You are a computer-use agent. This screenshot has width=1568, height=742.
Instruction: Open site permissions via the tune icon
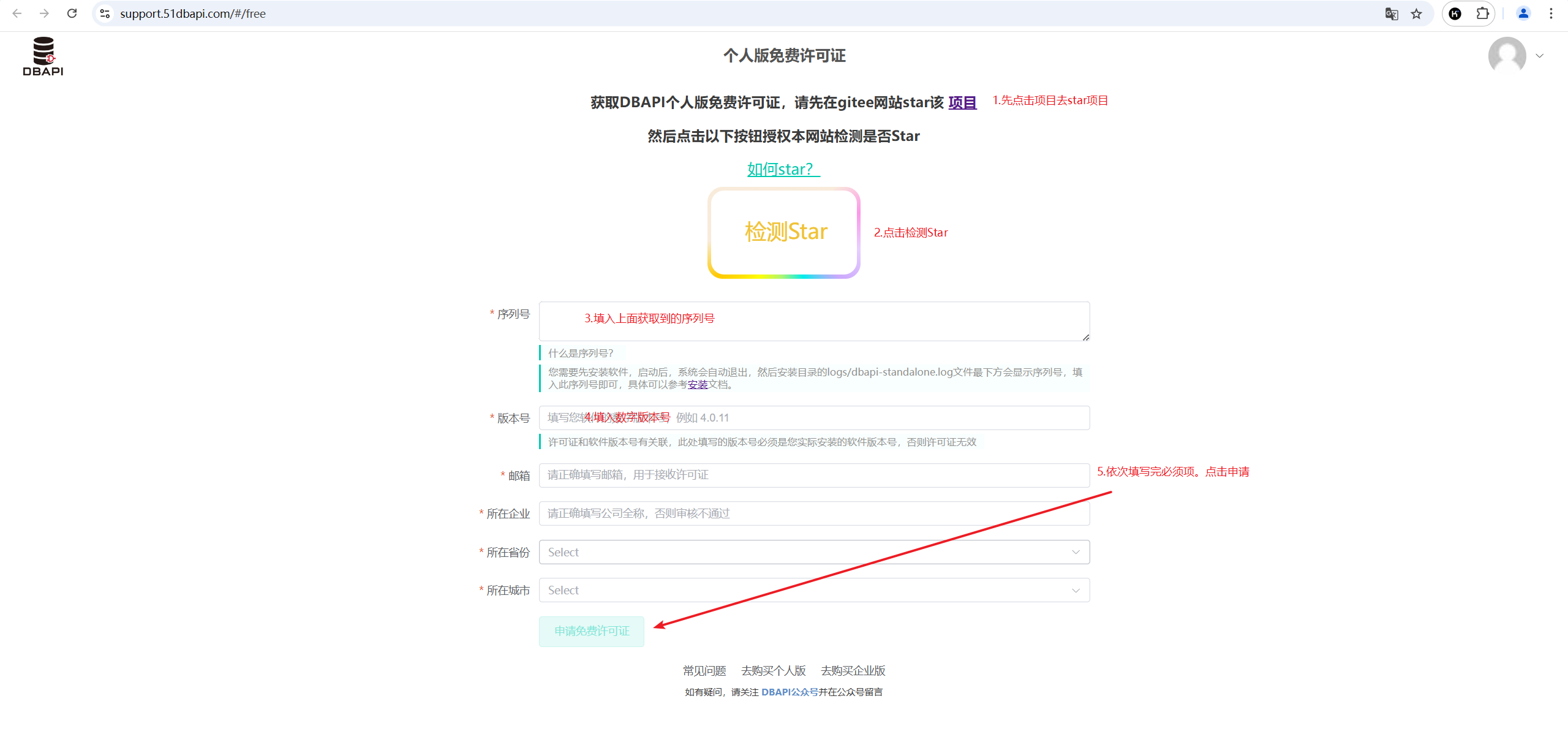tap(104, 13)
